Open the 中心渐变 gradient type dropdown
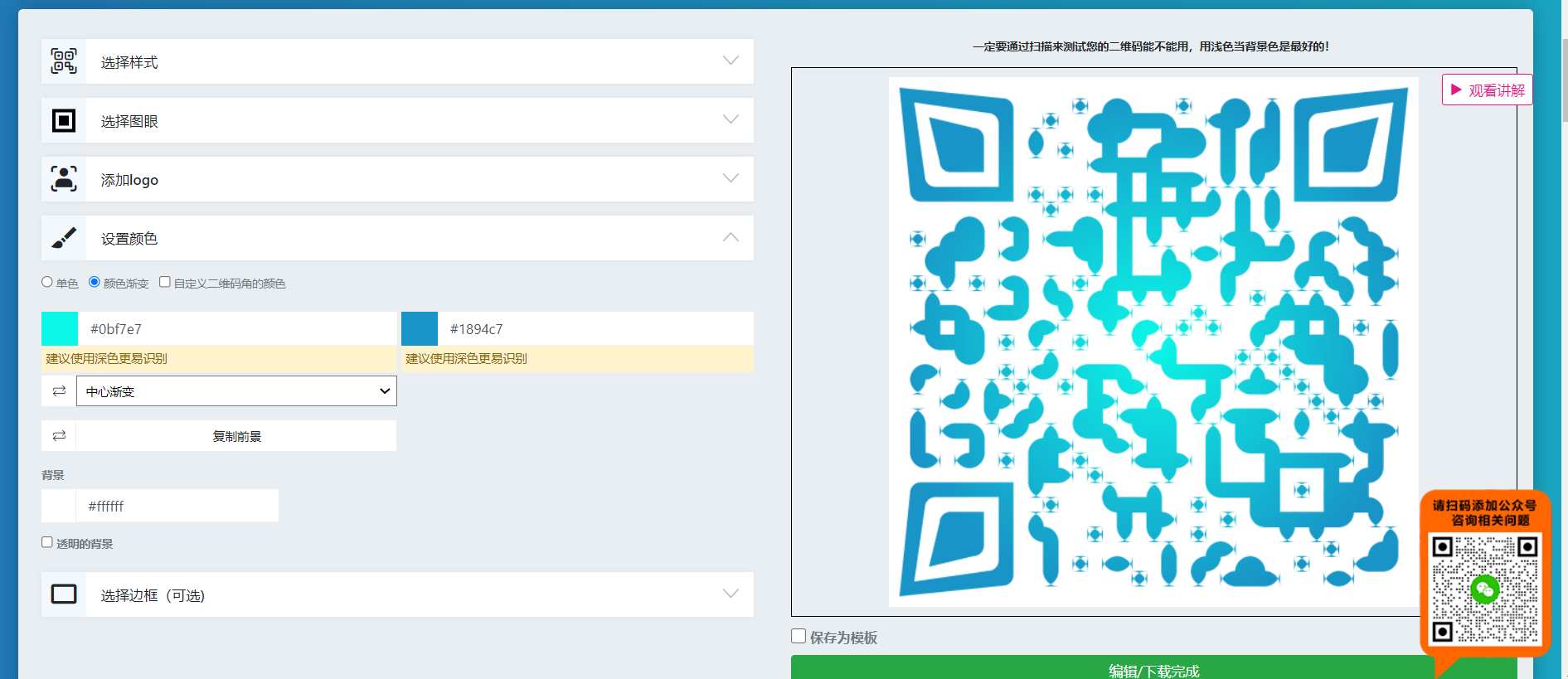The image size is (1568, 679). 236,390
